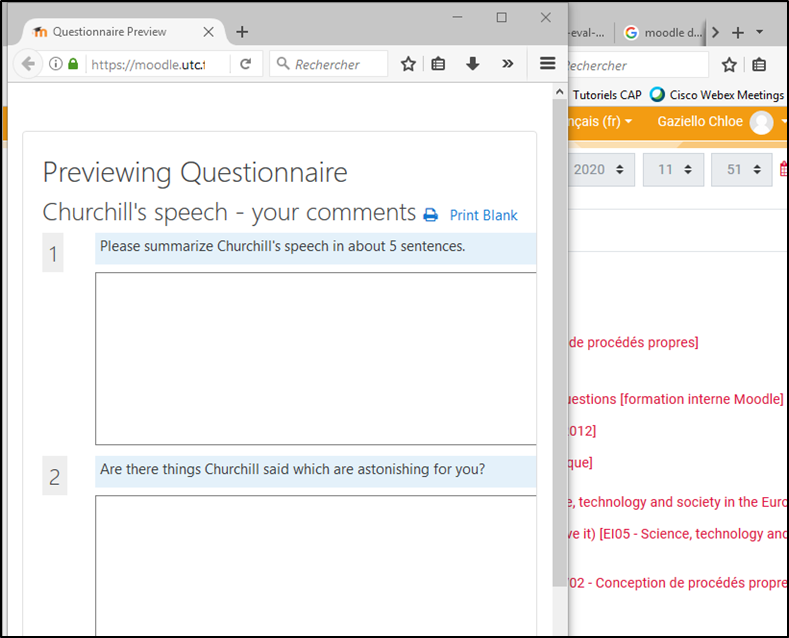
Task: Maximize the Questionnaire Preview window
Action: (502, 17)
